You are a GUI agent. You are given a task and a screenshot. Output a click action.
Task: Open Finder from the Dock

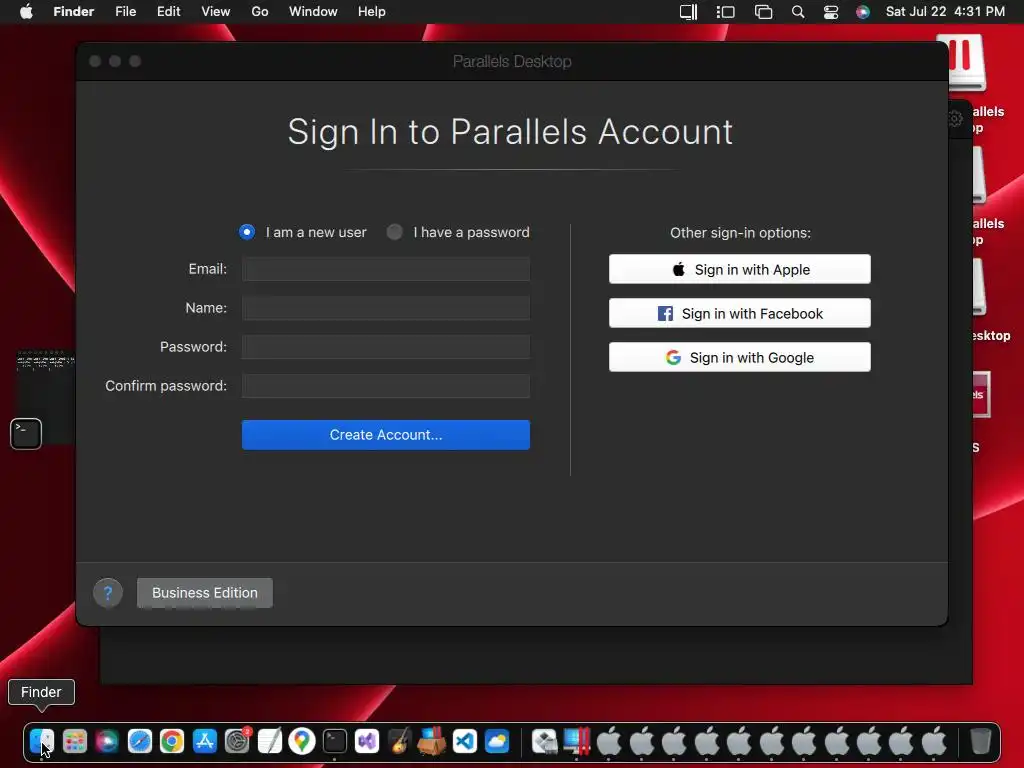coord(42,741)
